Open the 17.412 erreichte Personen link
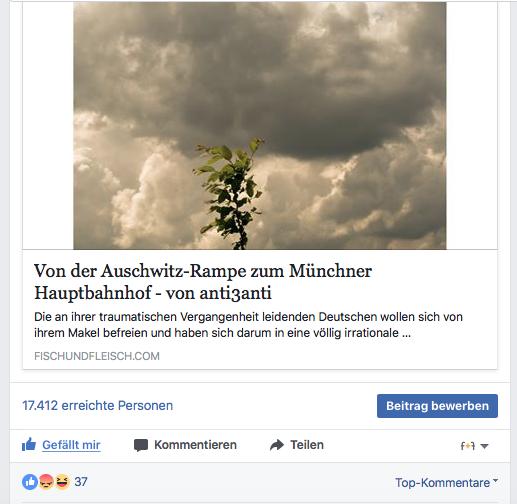This screenshot has width=517, height=504. click(x=98, y=406)
